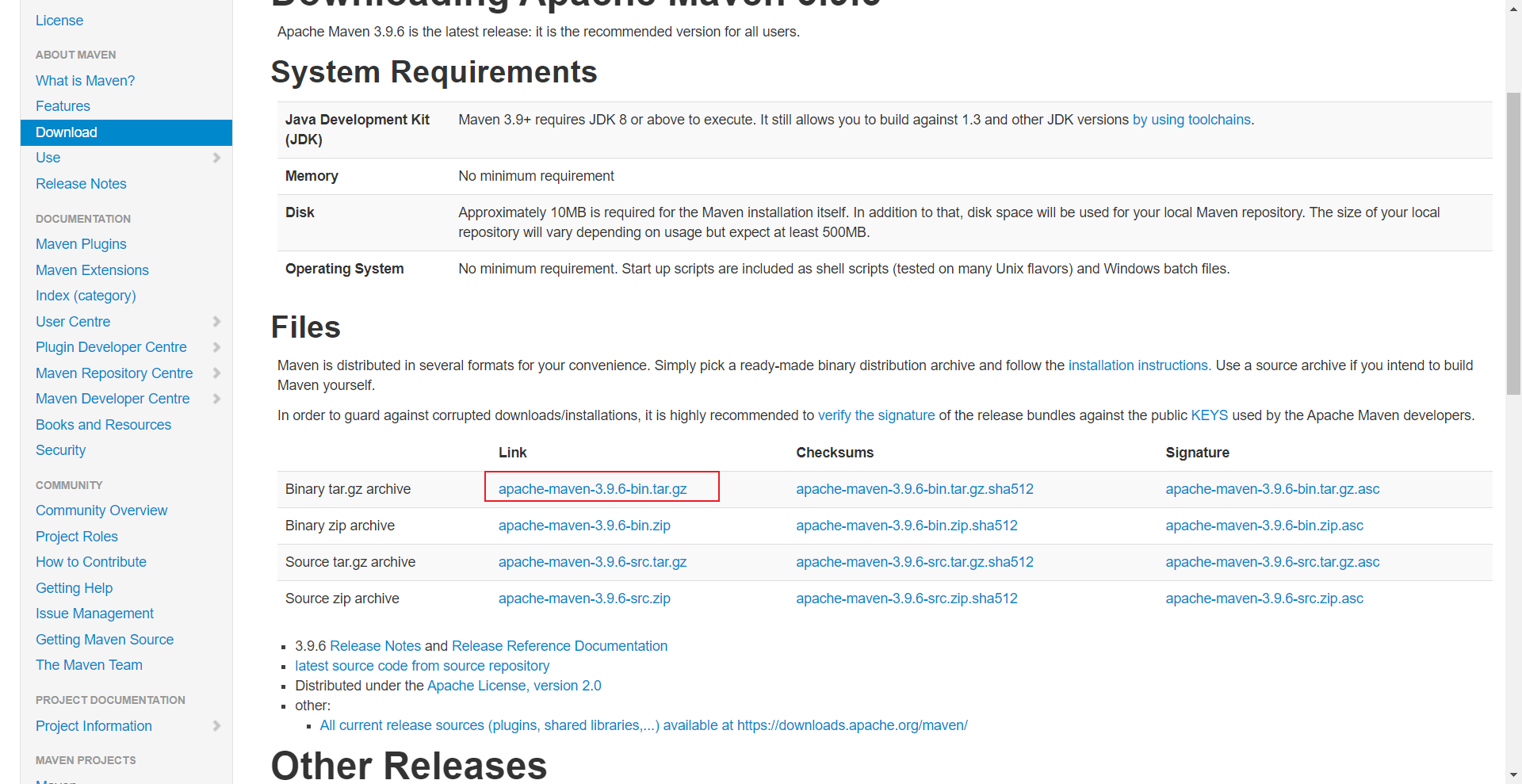Viewport: 1522px width, 784px height.
Task: Click the scrollbar down arrow
Action: point(1513,774)
